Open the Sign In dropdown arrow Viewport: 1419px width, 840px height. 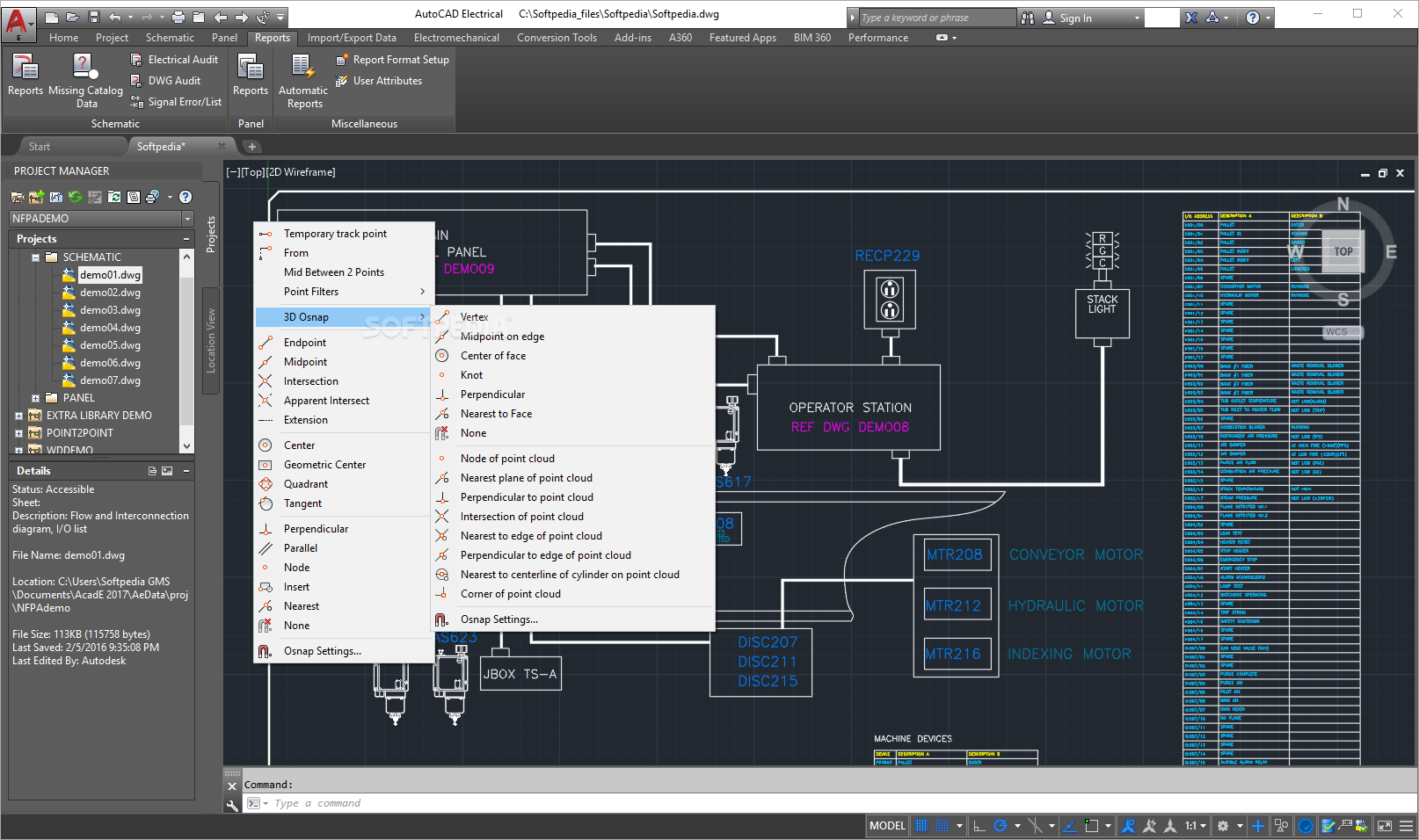[x=1137, y=18]
